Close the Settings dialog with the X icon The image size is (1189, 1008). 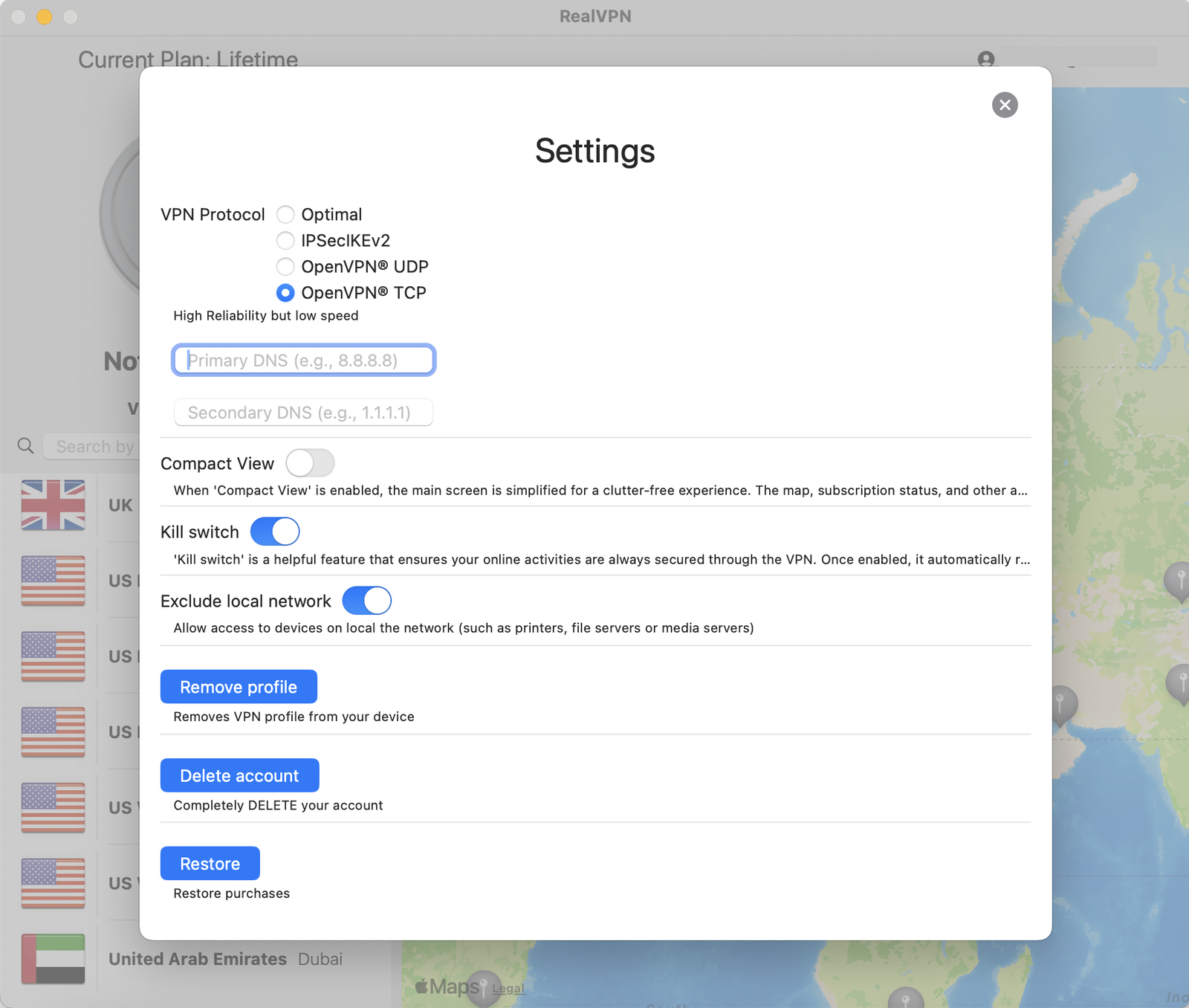click(1005, 105)
